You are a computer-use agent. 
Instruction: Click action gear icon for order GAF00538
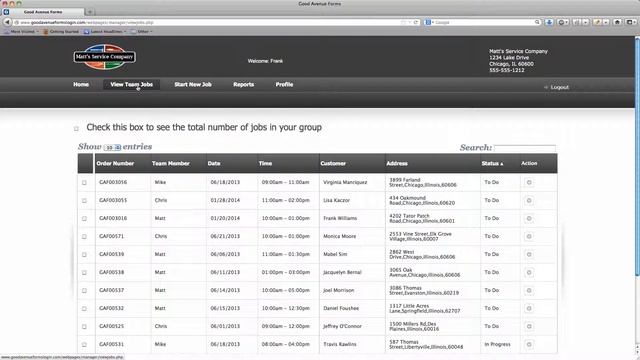[529, 272]
